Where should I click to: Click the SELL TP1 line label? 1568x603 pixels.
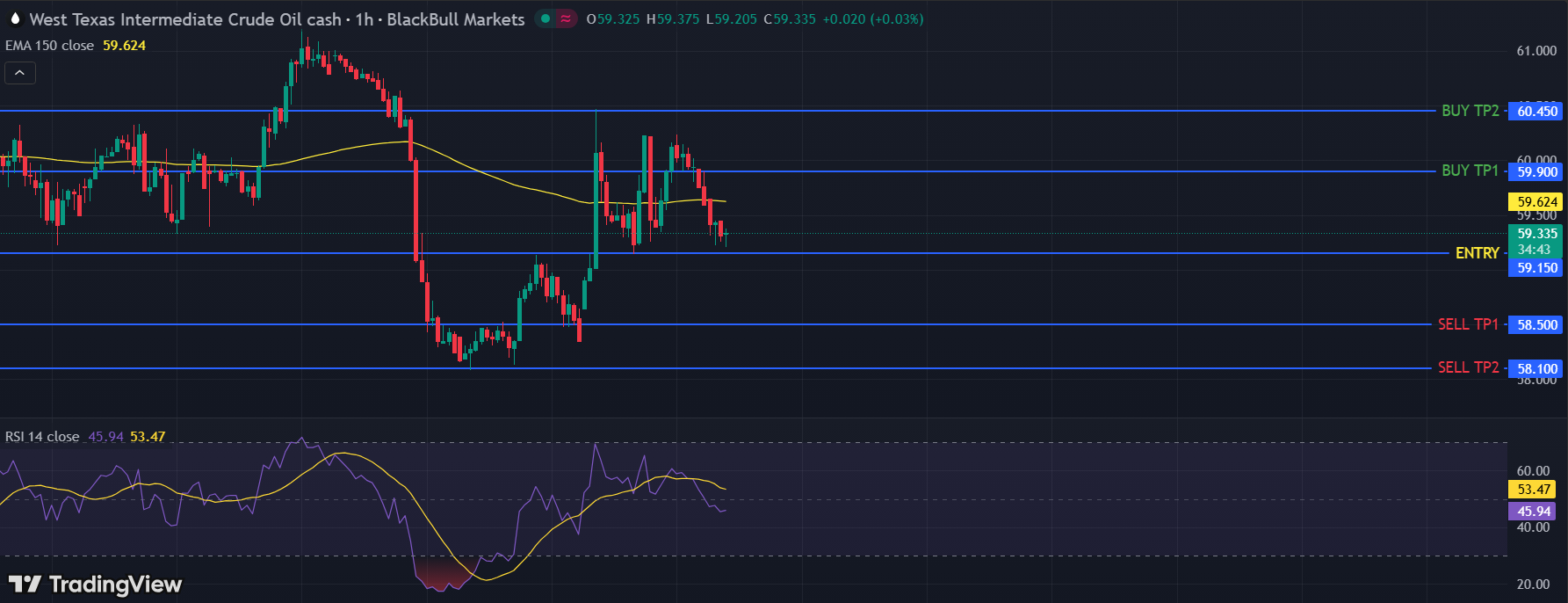[1468, 324]
